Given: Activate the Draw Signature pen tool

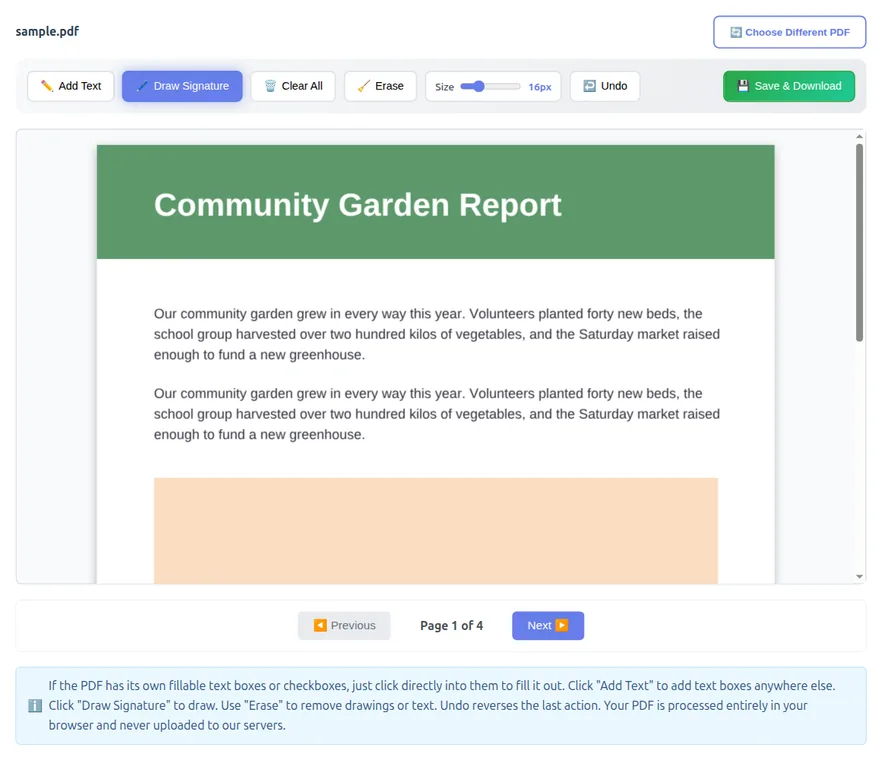Looking at the screenshot, I should click(182, 86).
